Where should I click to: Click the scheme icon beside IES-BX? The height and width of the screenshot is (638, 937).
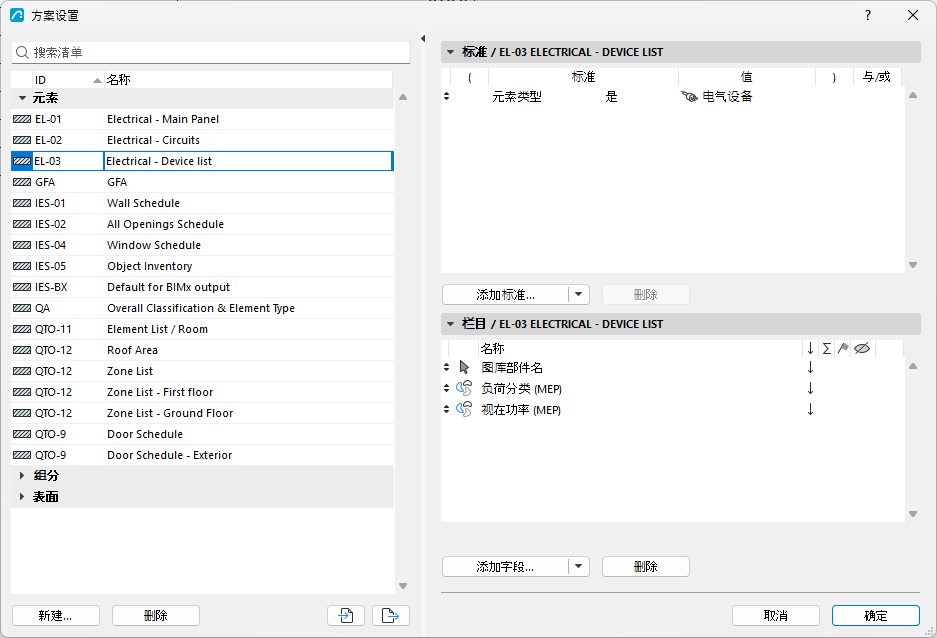tap(22, 287)
